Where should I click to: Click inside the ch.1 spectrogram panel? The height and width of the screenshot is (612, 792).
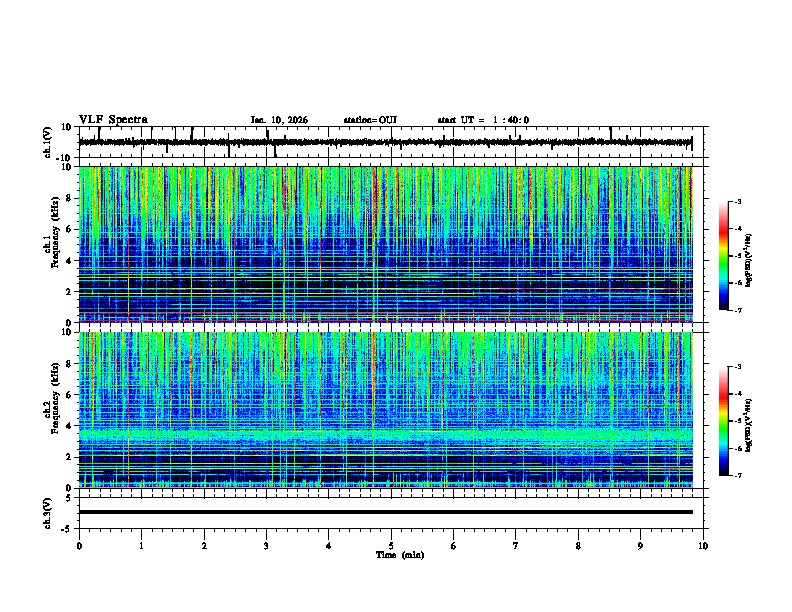[x=385, y=244]
